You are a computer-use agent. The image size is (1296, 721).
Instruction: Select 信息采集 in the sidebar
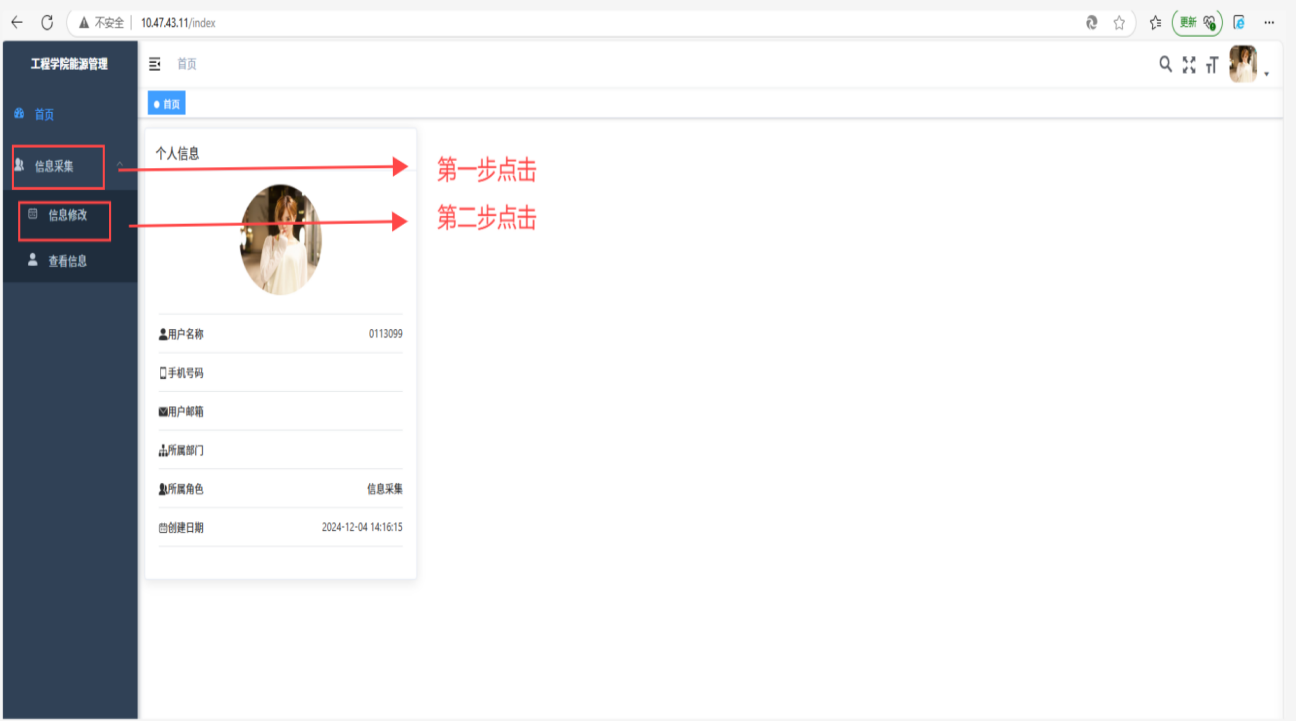tap(54, 166)
